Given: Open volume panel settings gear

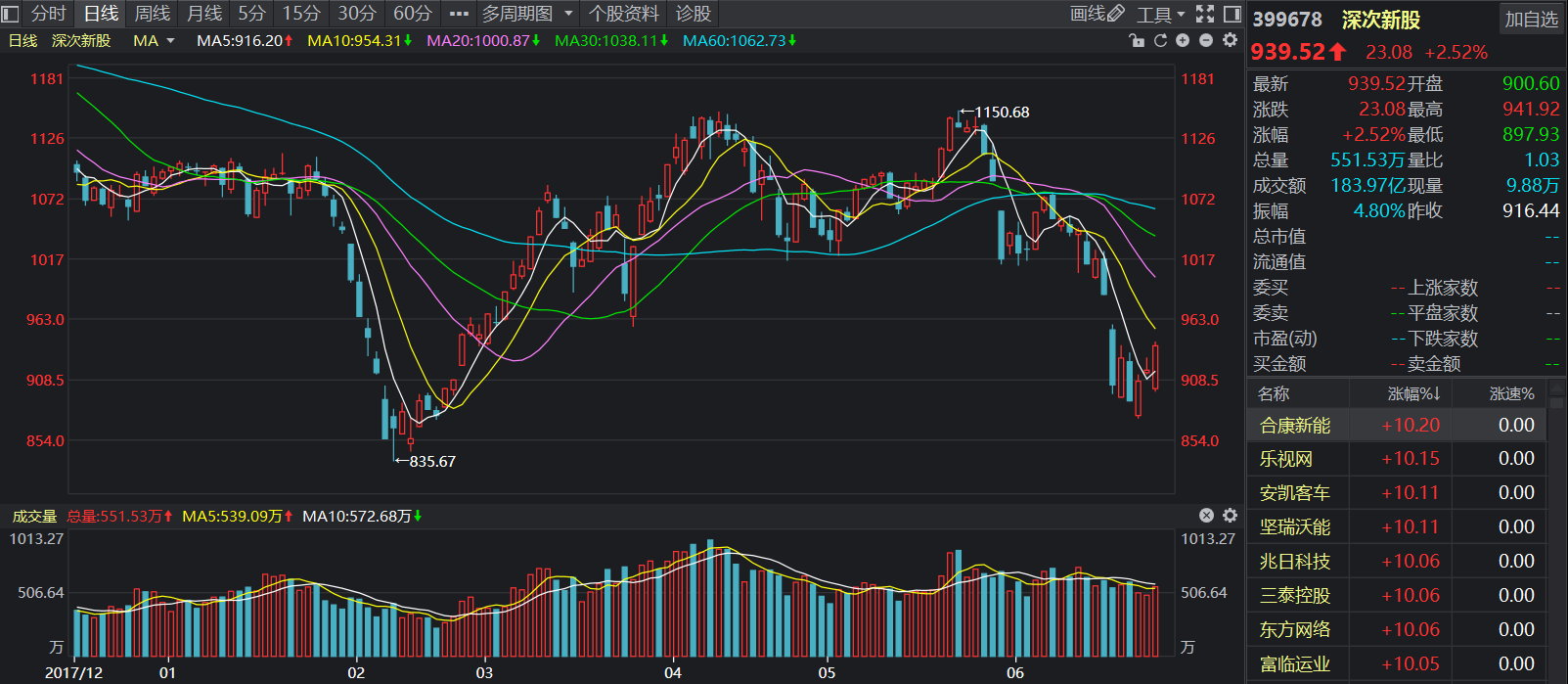Looking at the screenshot, I should [x=1230, y=516].
